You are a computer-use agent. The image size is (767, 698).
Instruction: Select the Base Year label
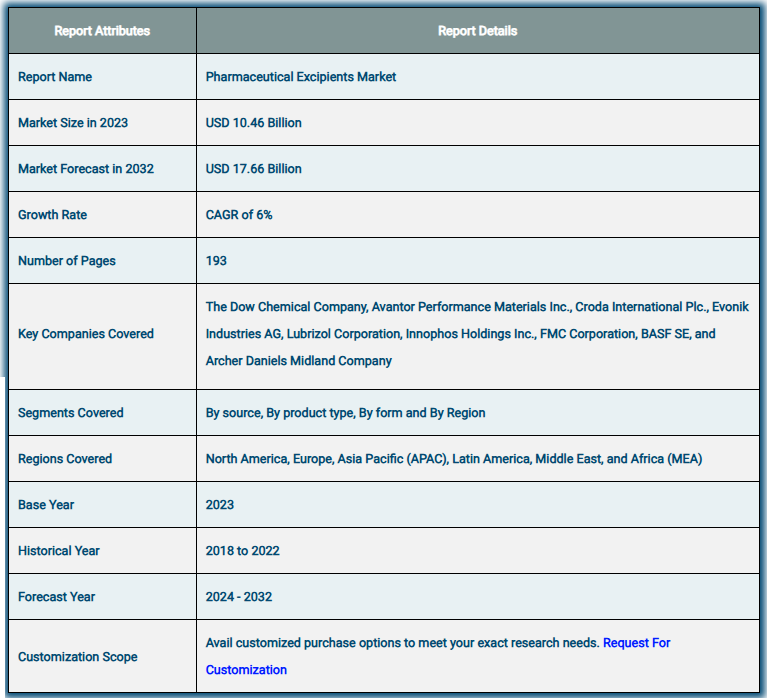(x=46, y=505)
